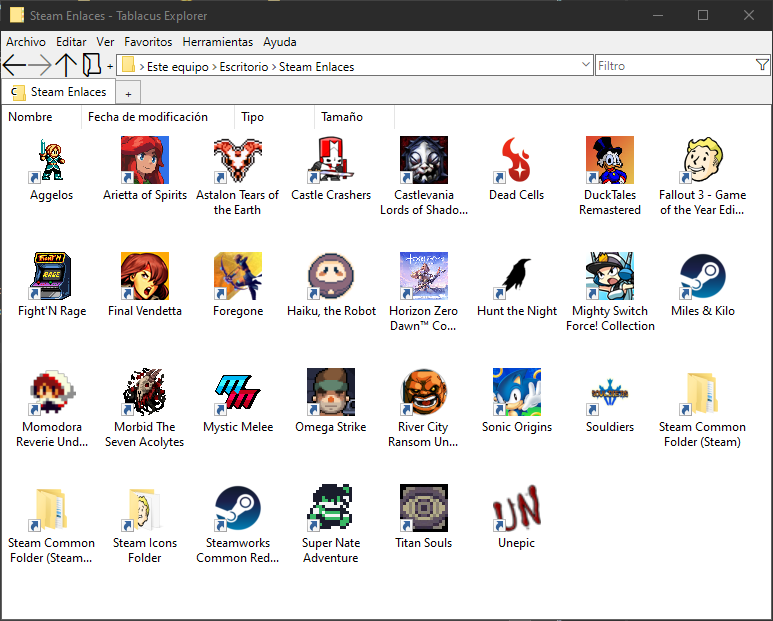Select the Hunt the Night crow icon
The width and height of the screenshot is (773, 621).
pyautogui.click(x=517, y=276)
